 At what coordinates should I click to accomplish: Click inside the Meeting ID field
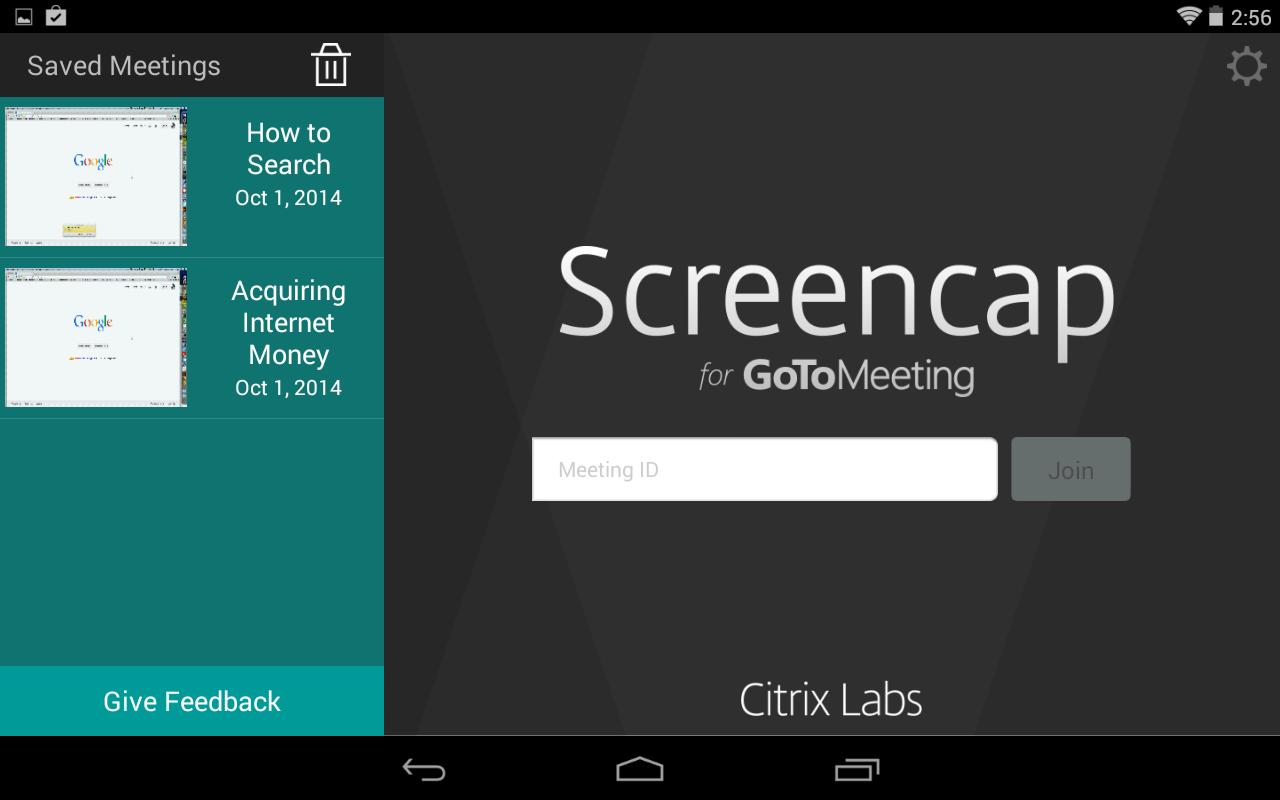coord(764,469)
